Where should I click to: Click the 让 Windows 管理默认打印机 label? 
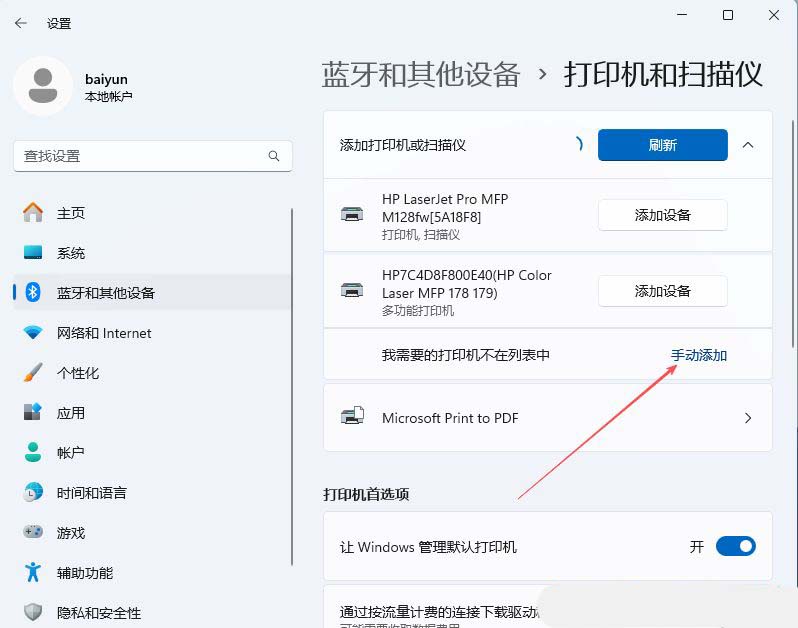click(428, 547)
